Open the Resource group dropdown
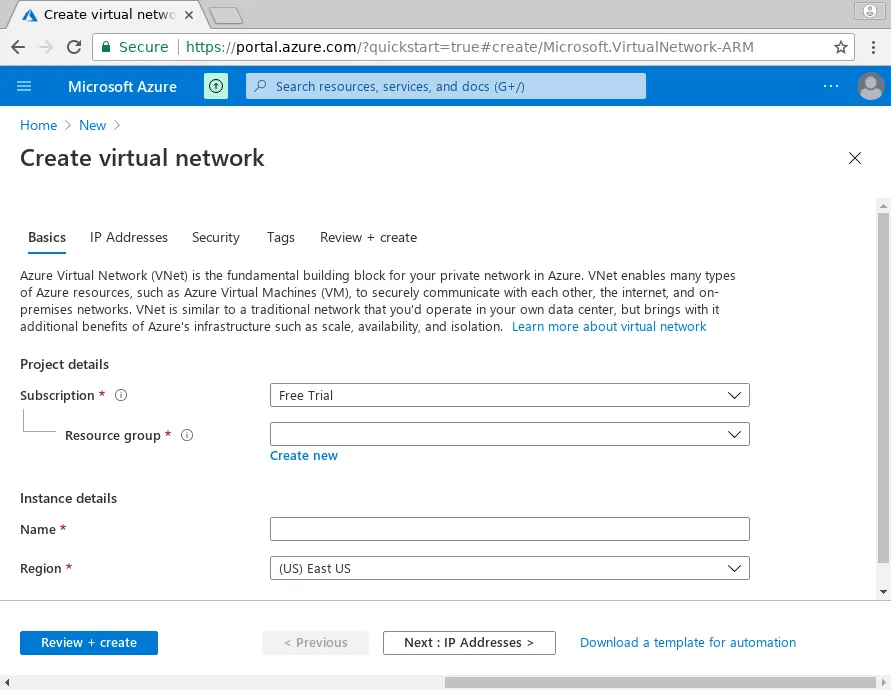891x690 pixels. tap(510, 434)
